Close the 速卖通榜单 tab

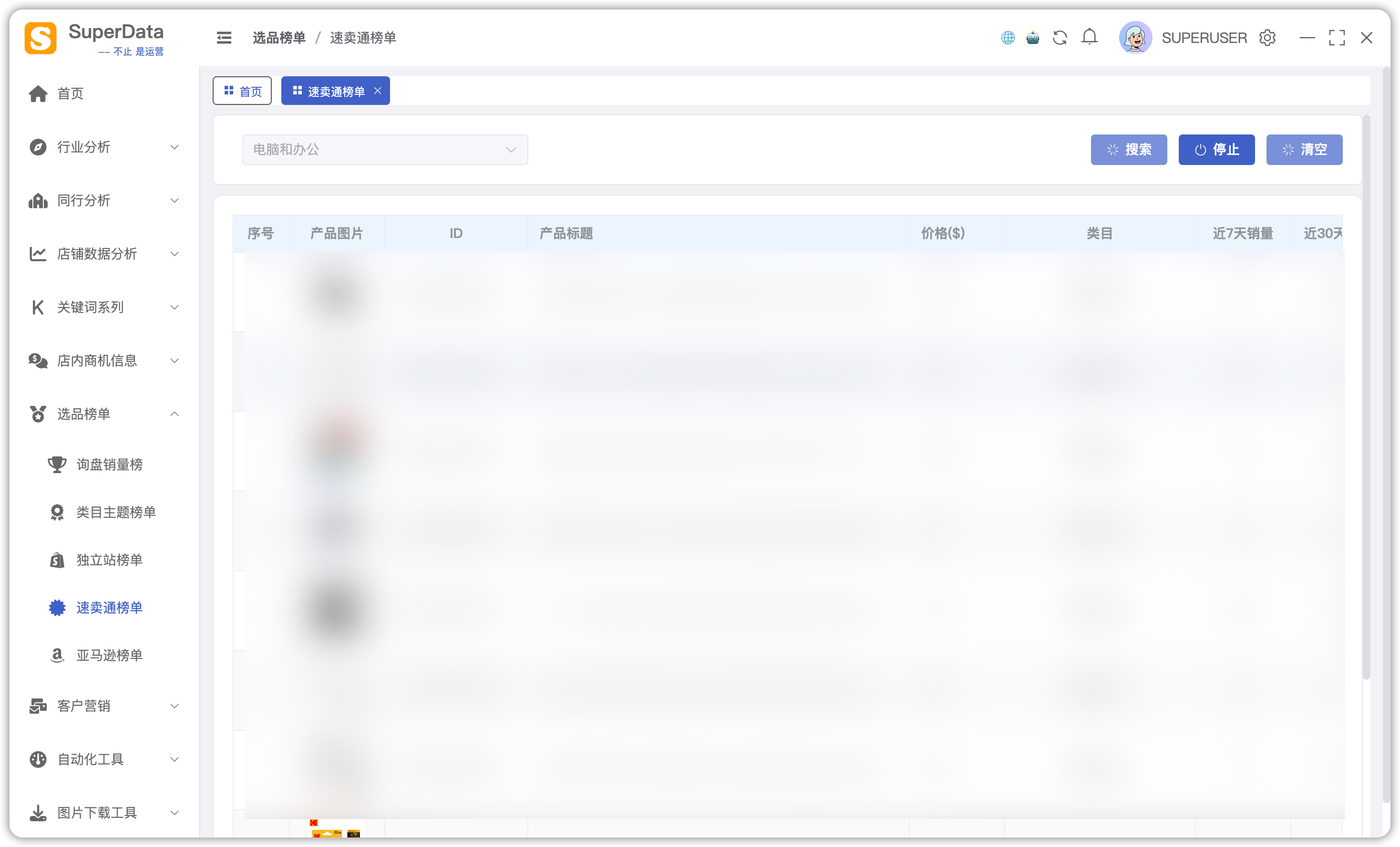point(377,91)
